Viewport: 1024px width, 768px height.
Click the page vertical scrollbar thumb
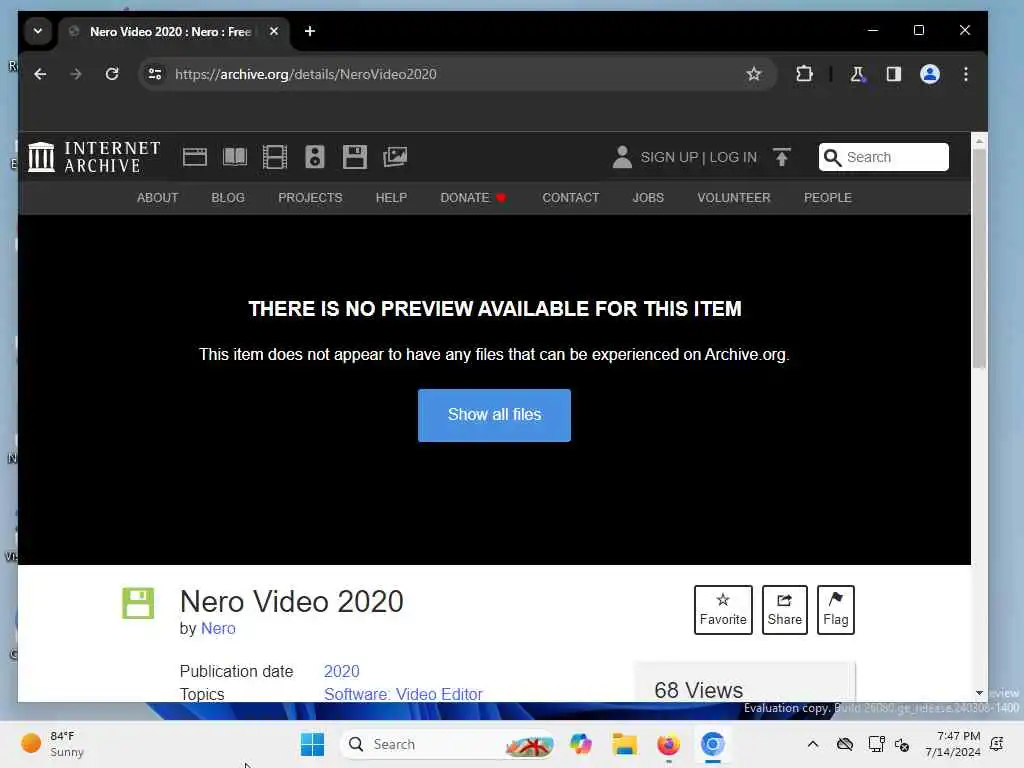pos(979,258)
